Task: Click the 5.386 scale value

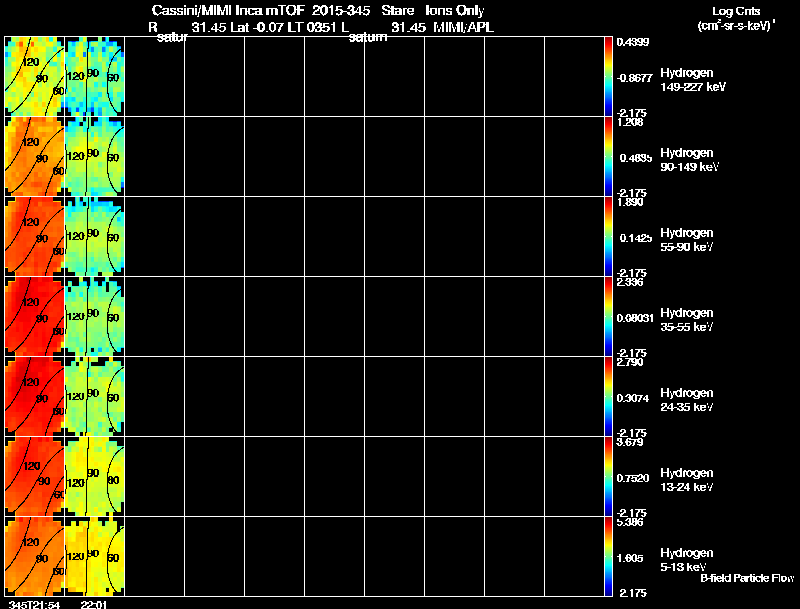Action: [x=631, y=522]
